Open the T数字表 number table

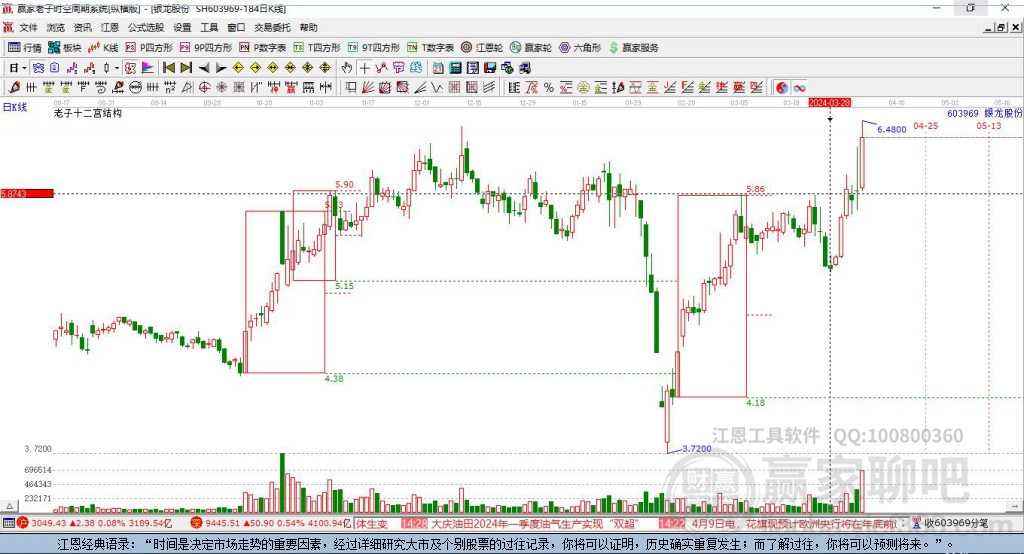pyautogui.click(x=430, y=48)
